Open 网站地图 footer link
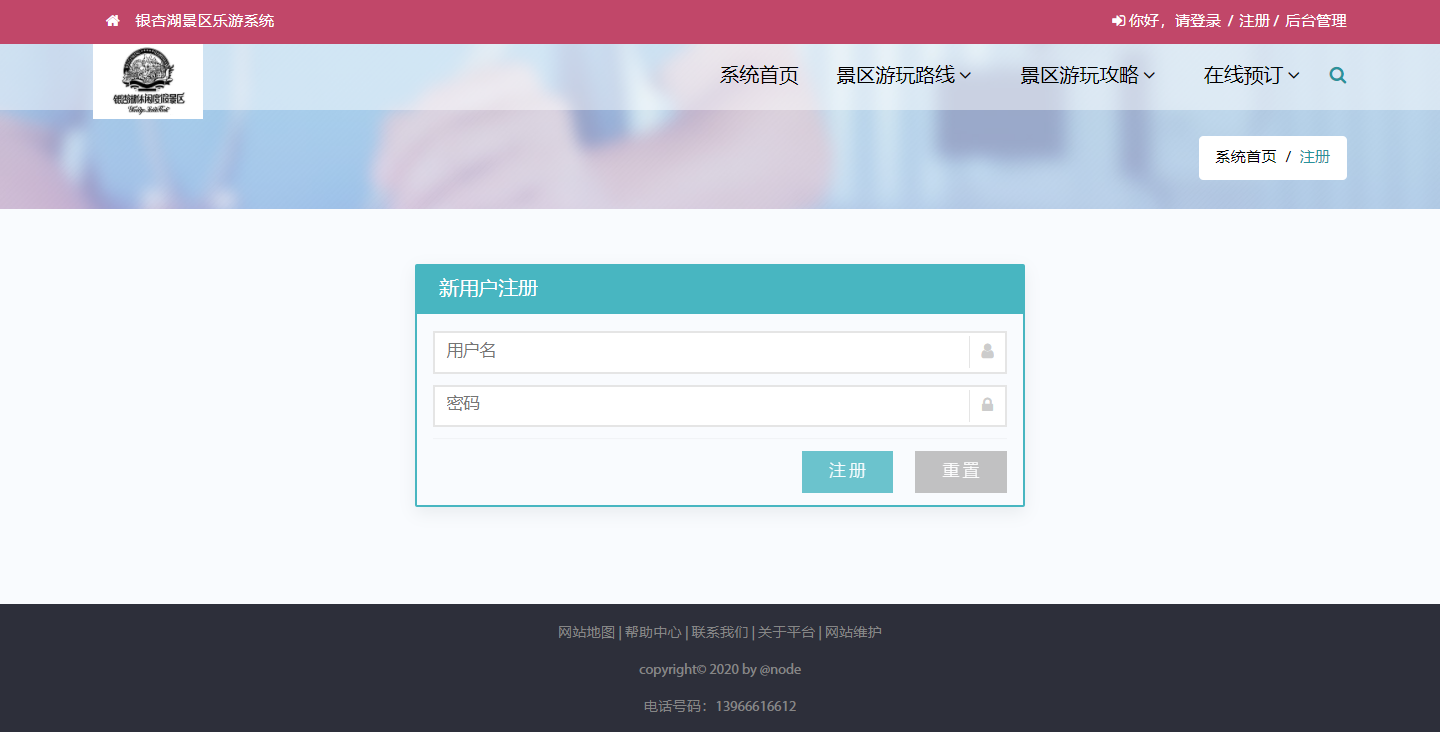Image resolution: width=1440 pixels, height=733 pixels. pos(586,632)
